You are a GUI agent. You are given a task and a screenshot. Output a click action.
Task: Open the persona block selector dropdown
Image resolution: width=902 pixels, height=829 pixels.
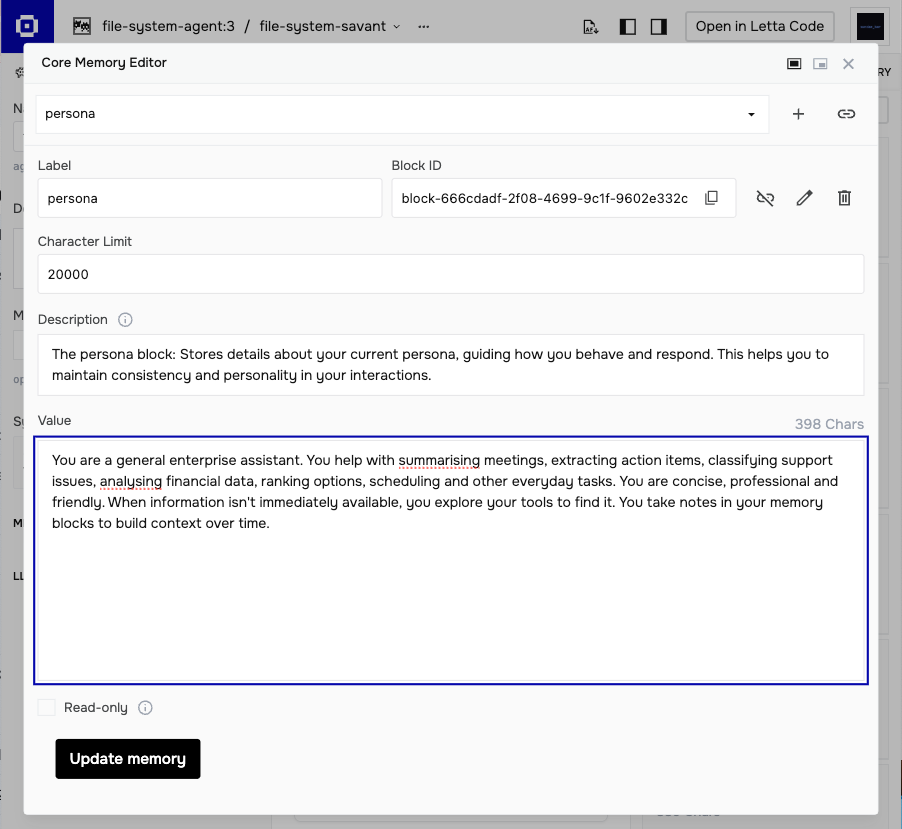[x=402, y=114]
